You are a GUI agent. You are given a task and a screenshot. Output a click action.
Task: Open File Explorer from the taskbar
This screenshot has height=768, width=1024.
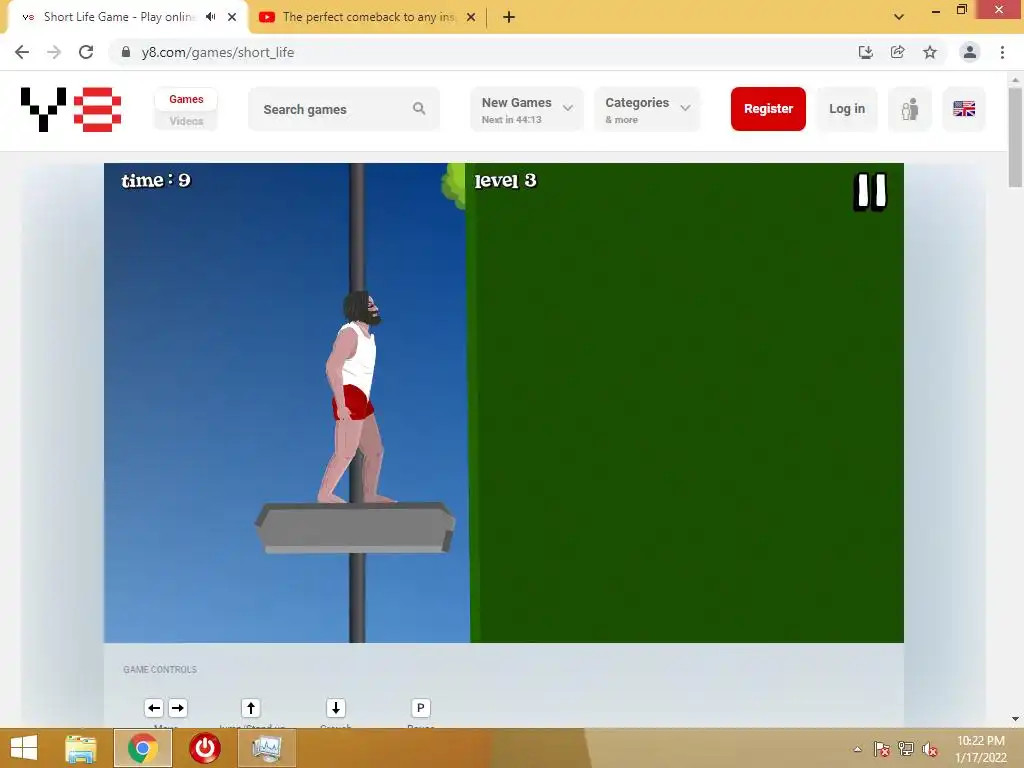coord(81,748)
